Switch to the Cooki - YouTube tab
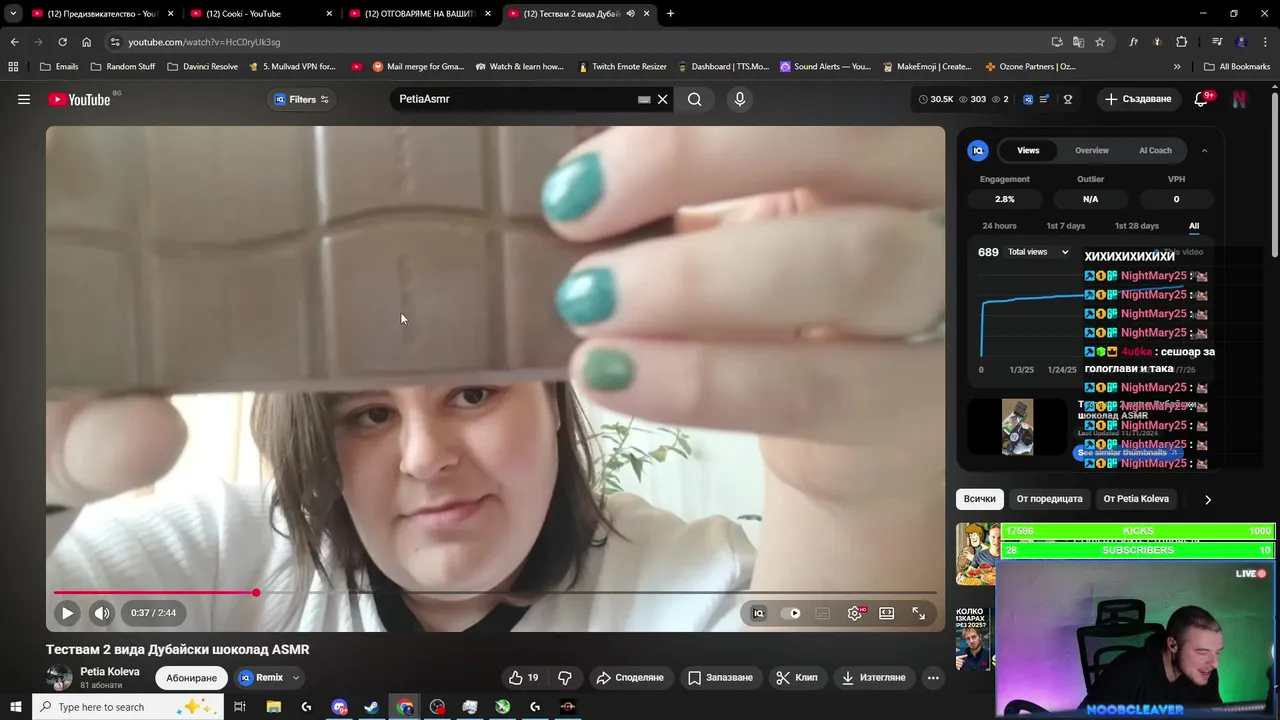Screen dimensions: 1280x720 tap(260, 14)
